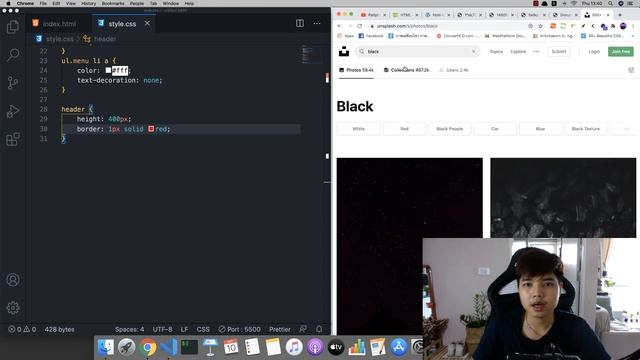Change file encoding UTF-8

(162, 329)
